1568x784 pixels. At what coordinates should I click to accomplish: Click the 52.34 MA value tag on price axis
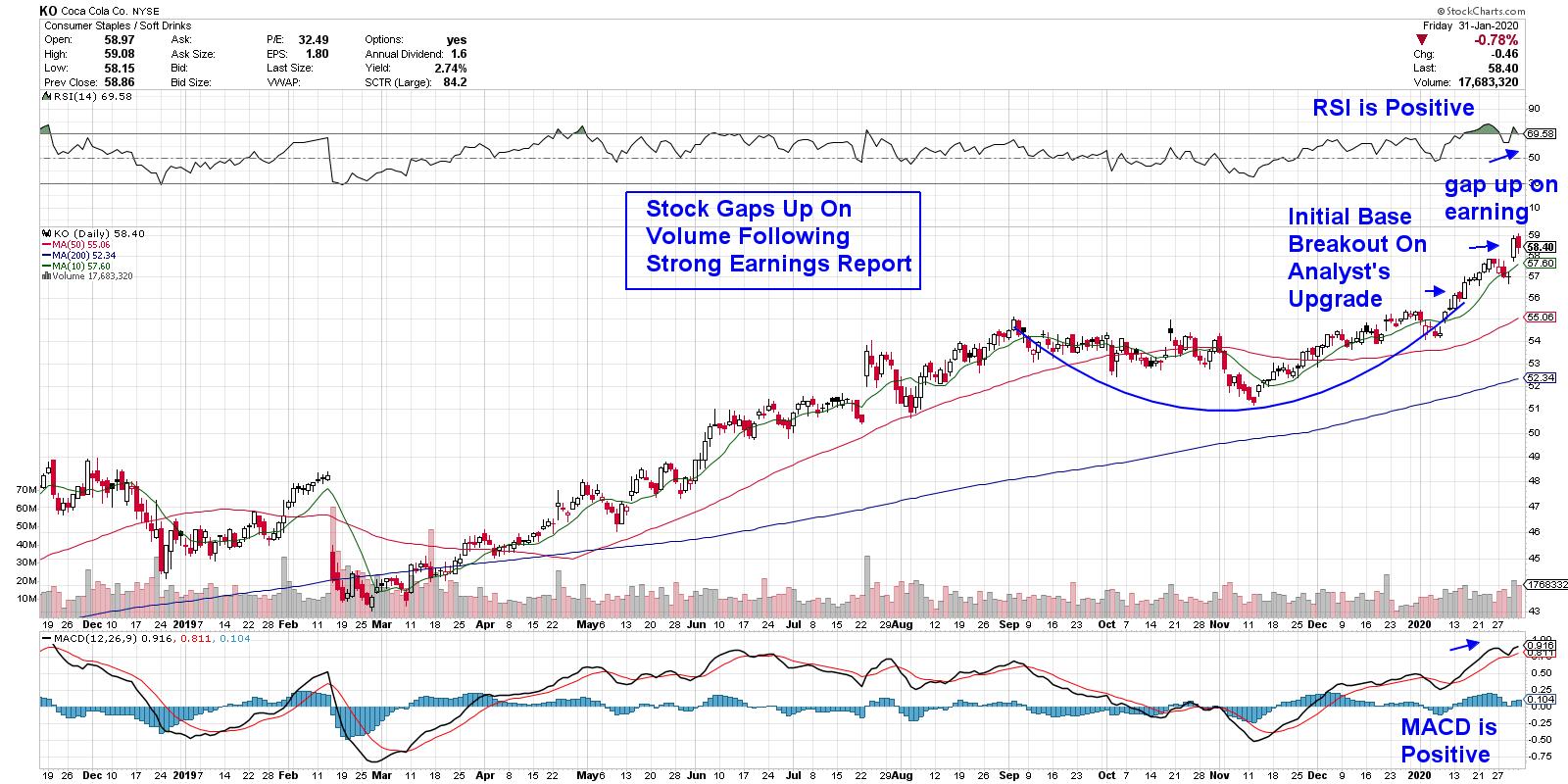1541,377
